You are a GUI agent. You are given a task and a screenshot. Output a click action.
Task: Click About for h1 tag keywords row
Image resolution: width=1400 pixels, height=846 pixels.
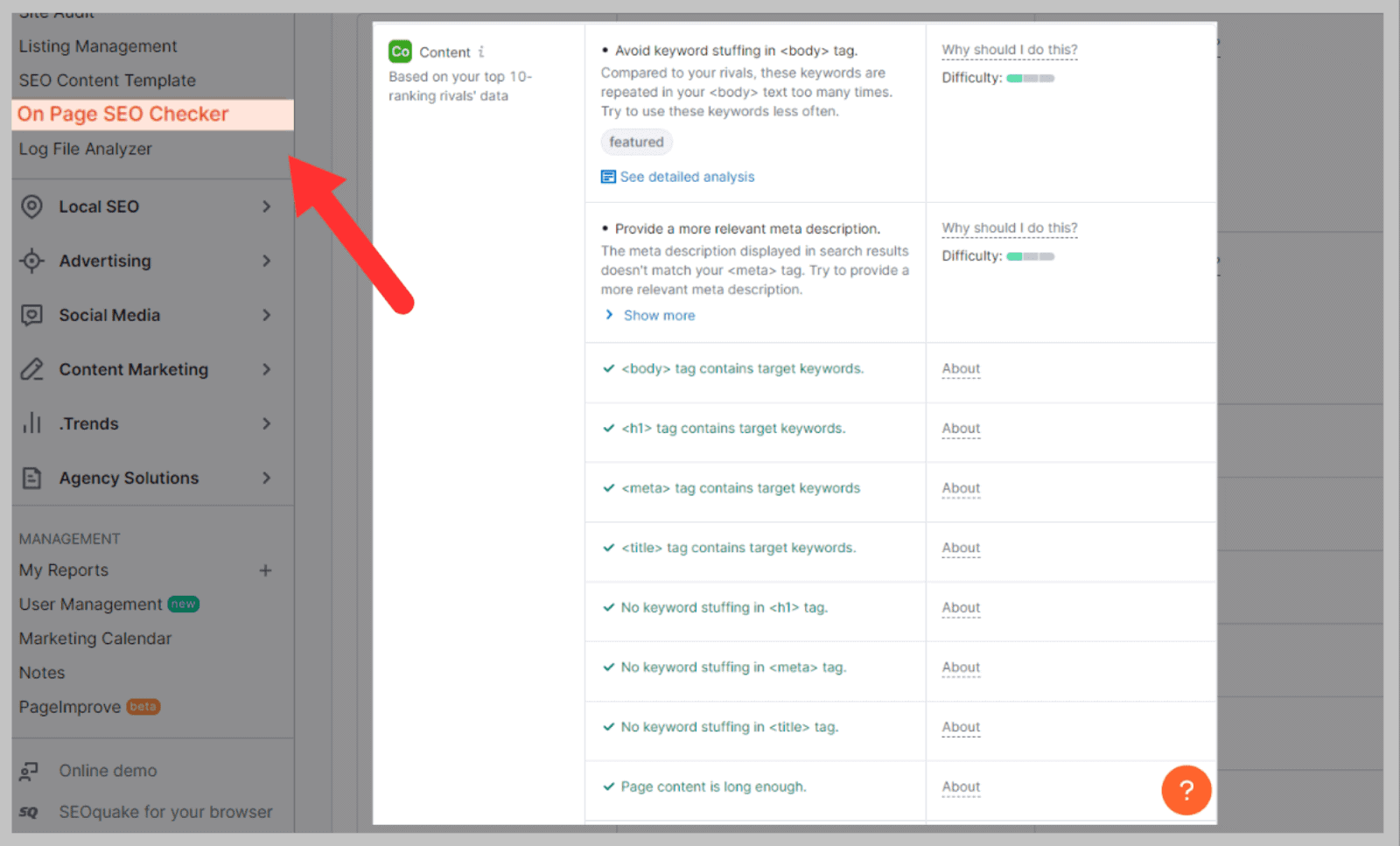click(961, 429)
